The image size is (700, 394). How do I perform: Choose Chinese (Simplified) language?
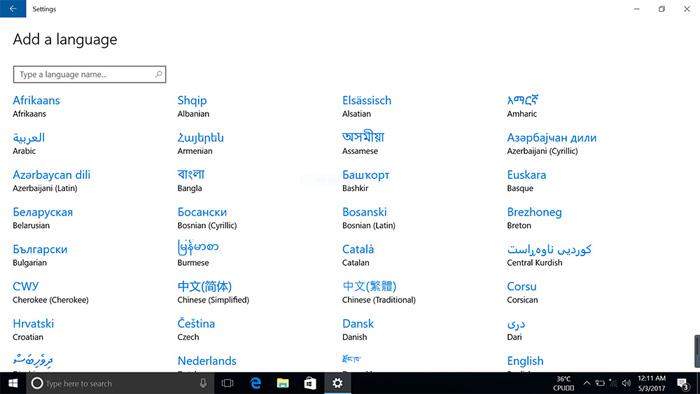click(213, 292)
